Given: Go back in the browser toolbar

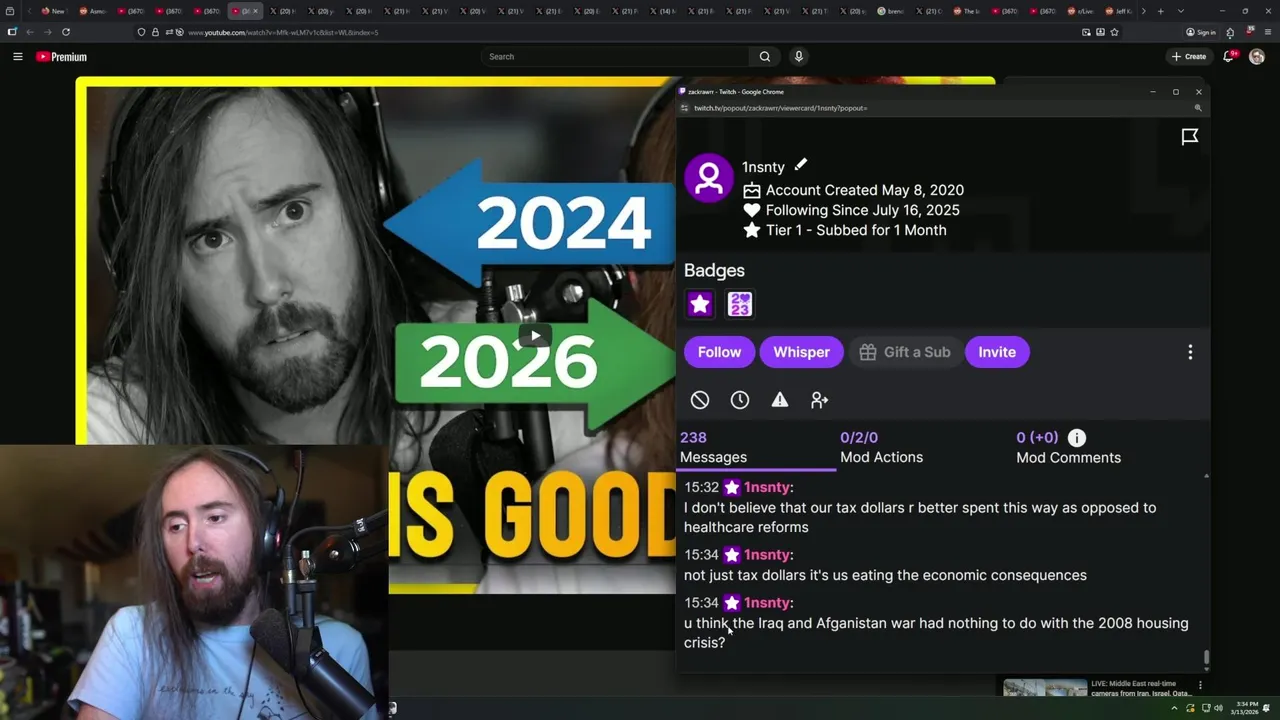Looking at the screenshot, I should pos(30,32).
